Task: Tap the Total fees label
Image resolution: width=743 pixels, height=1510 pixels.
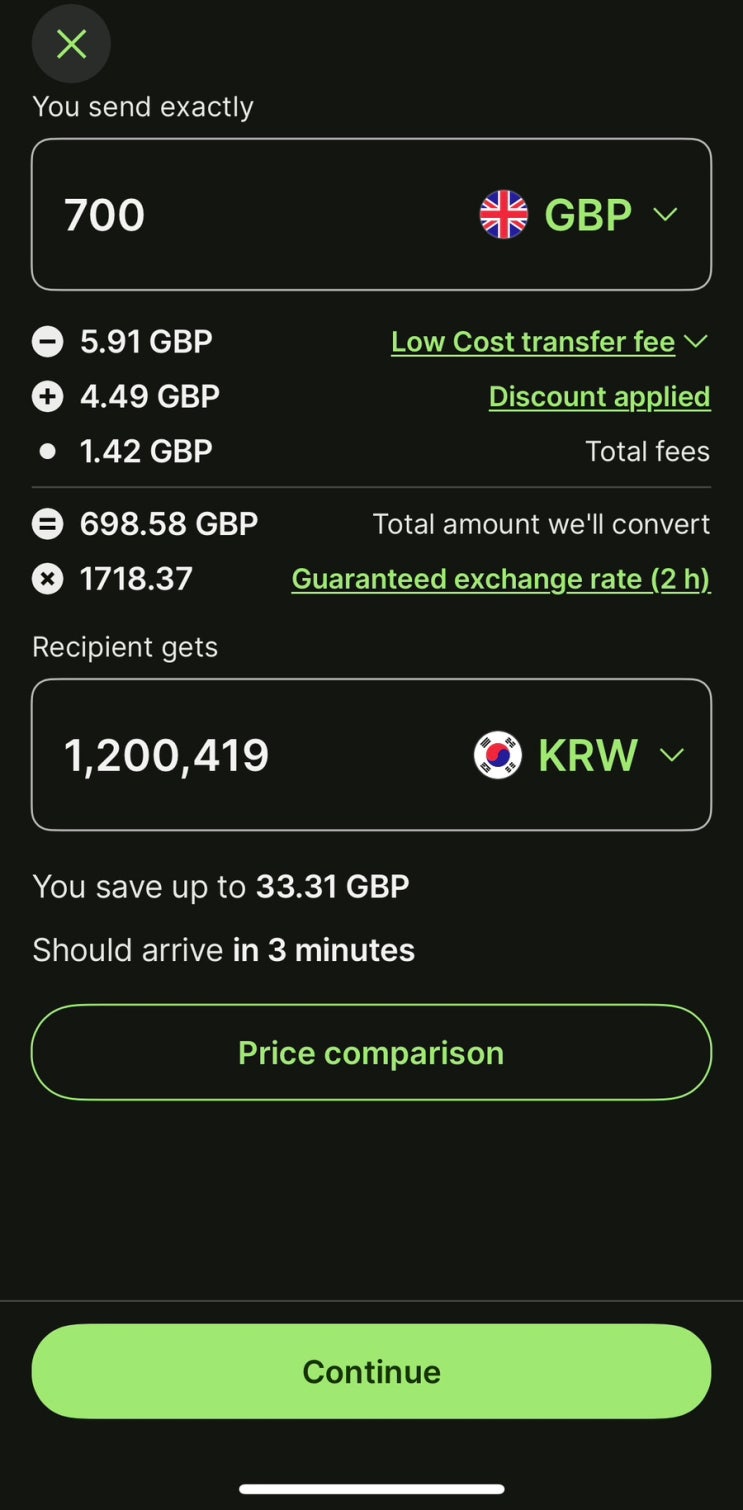Action: coord(647,451)
